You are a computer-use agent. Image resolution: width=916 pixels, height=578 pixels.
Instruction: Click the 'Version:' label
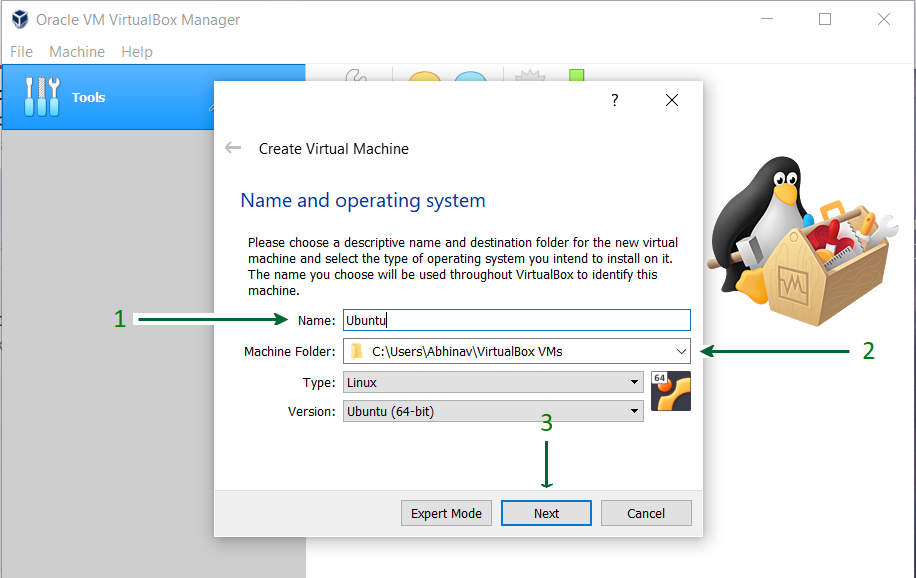click(x=312, y=411)
